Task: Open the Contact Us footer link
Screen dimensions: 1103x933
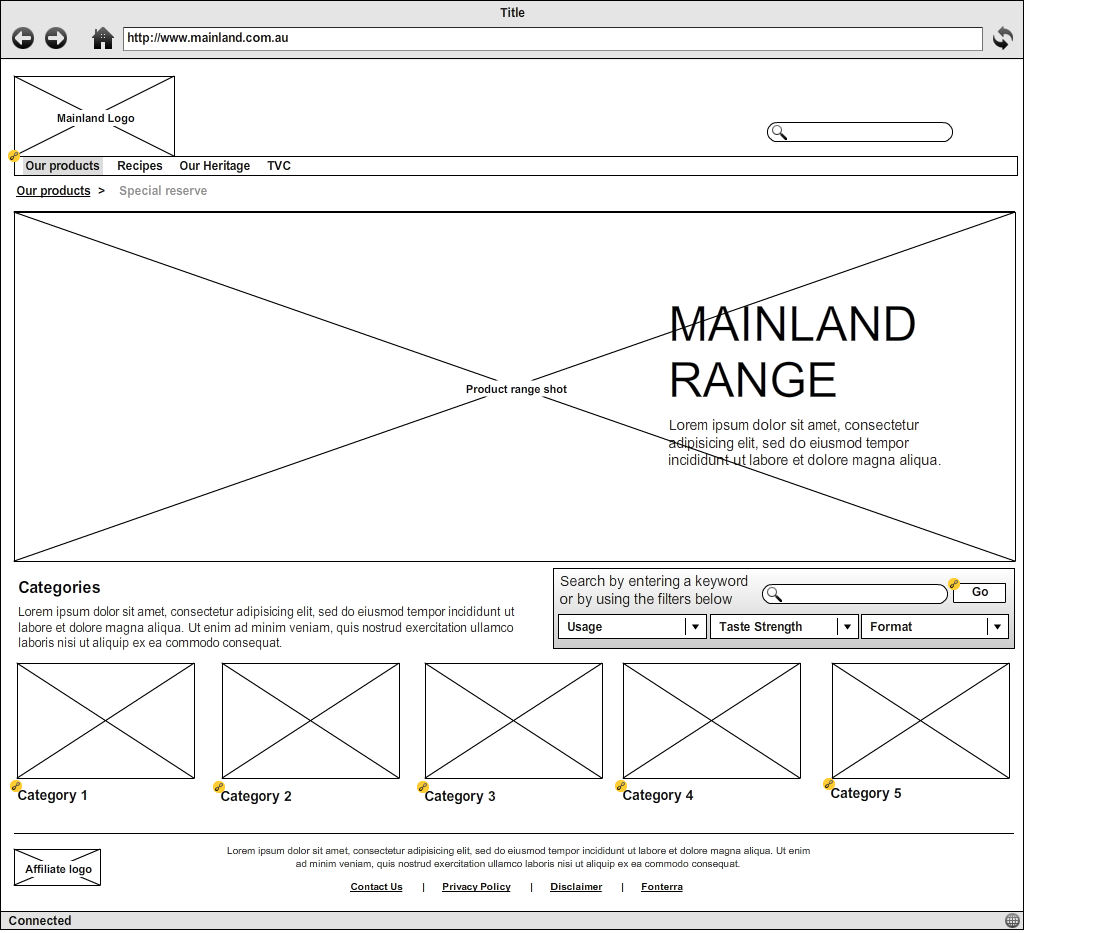Action: point(376,887)
